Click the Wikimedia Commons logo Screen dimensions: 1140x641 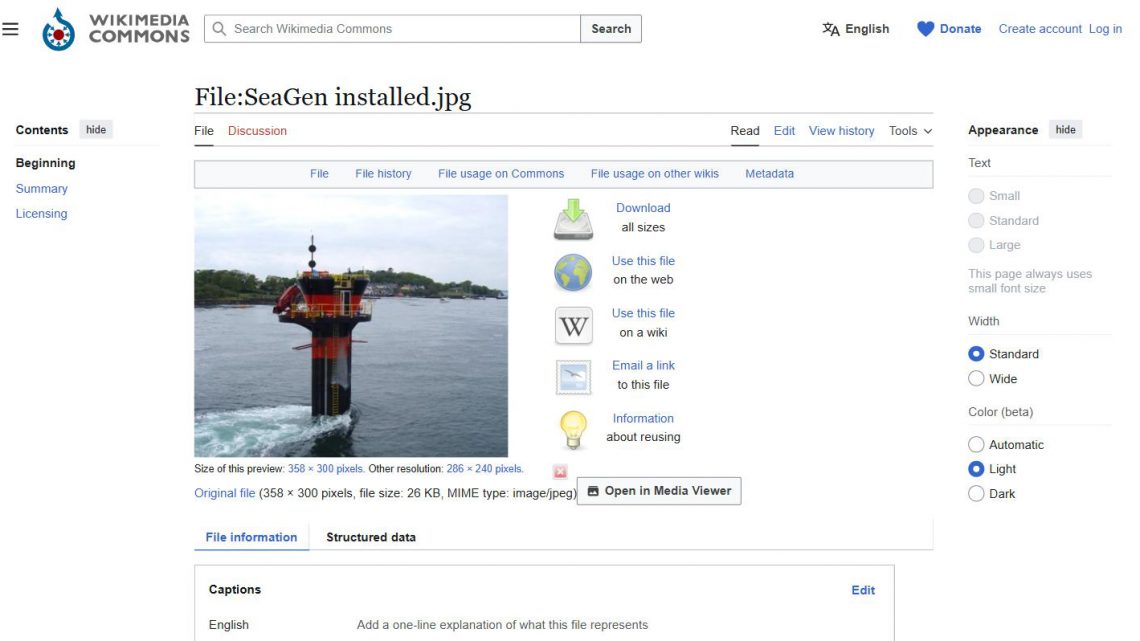(x=116, y=29)
